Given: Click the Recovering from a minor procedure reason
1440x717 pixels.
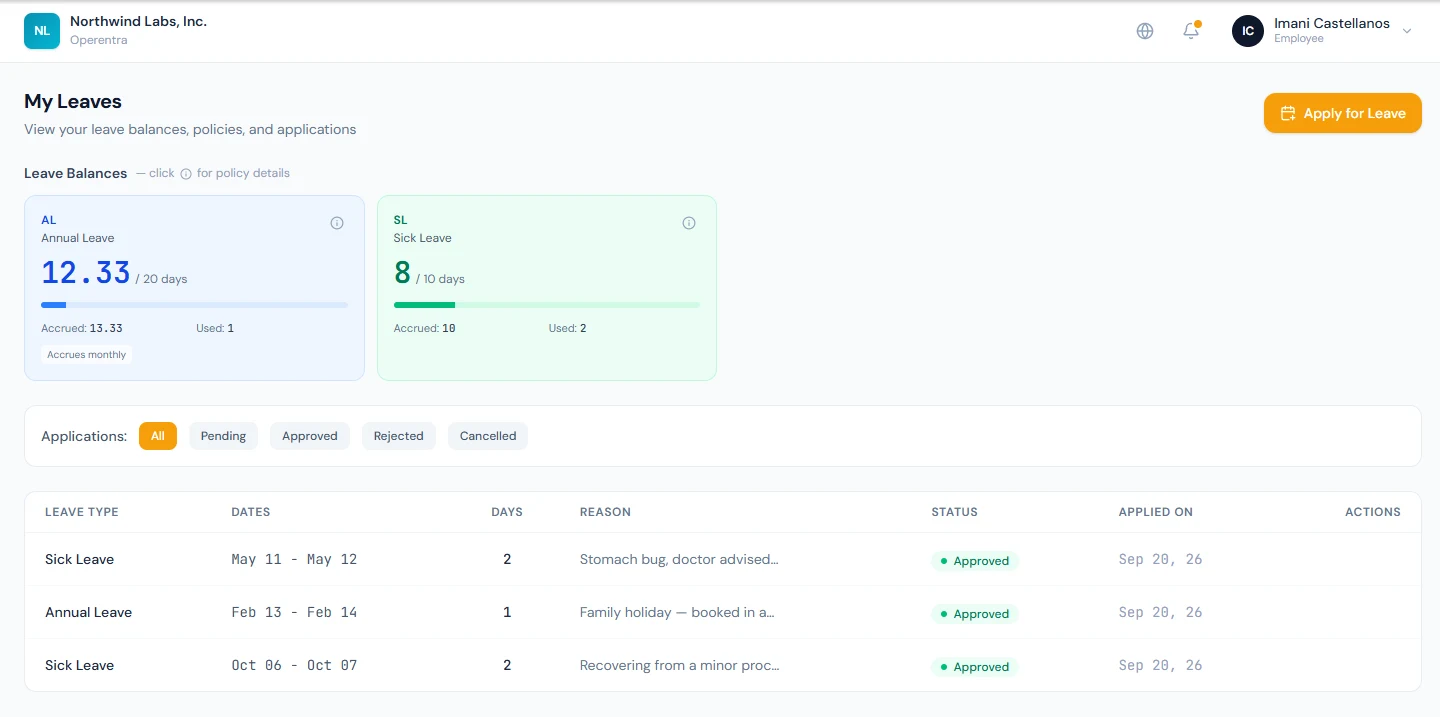Looking at the screenshot, I should 680,665.
